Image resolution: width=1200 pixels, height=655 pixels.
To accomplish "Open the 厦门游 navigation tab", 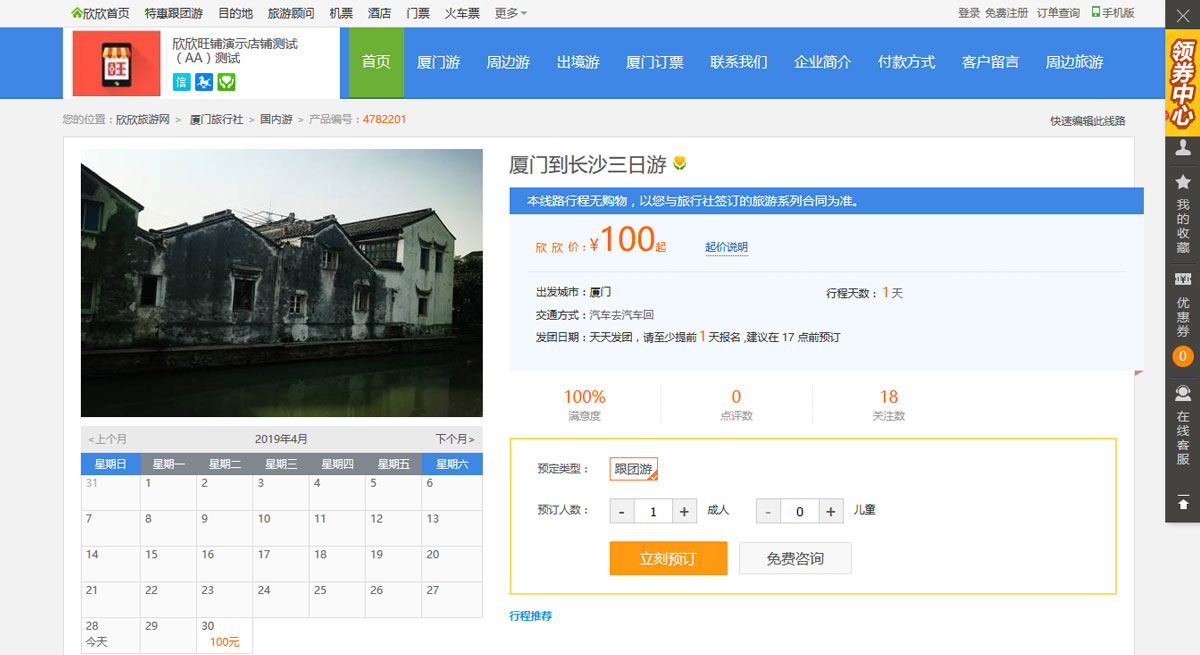I will (438, 62).
